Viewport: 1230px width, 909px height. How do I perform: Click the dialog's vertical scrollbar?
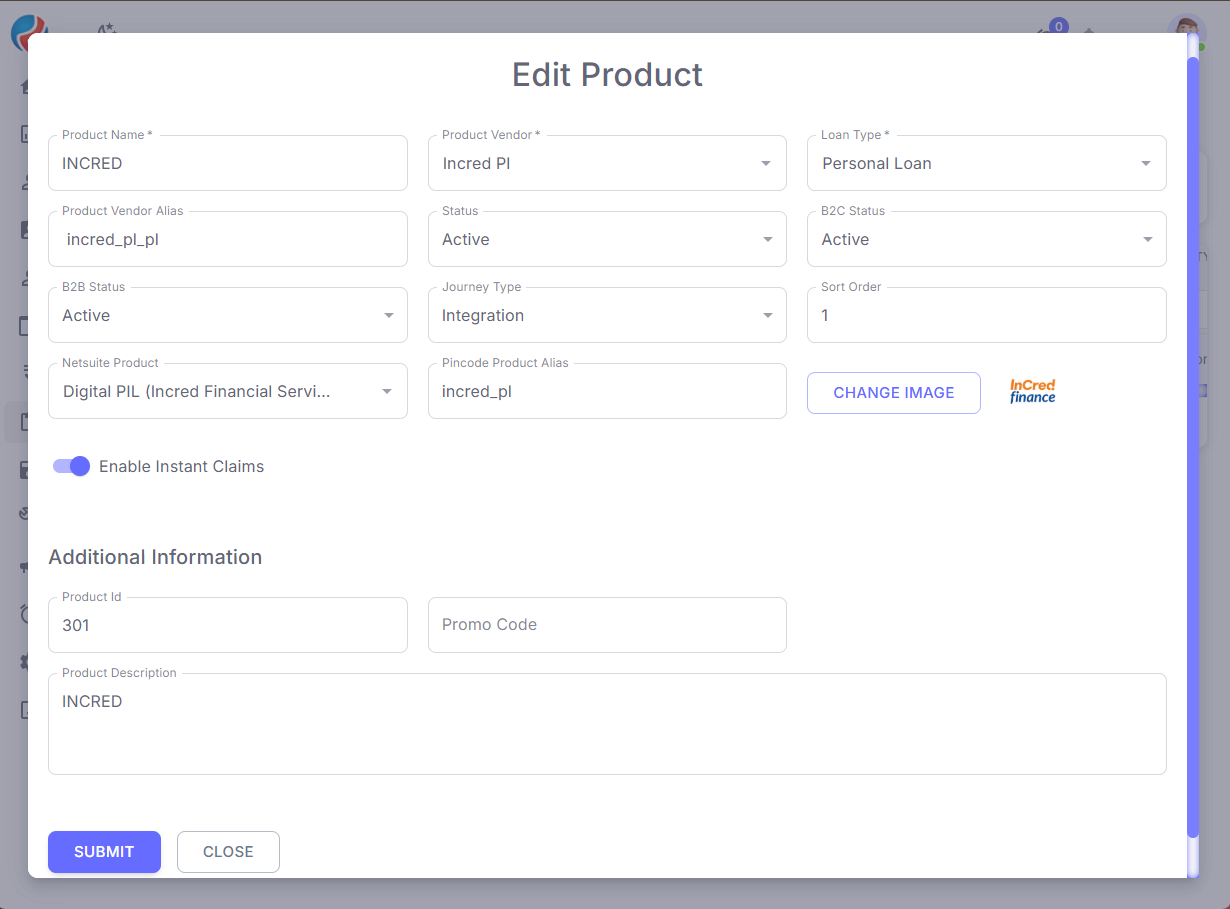click(x=1192, y=450)
